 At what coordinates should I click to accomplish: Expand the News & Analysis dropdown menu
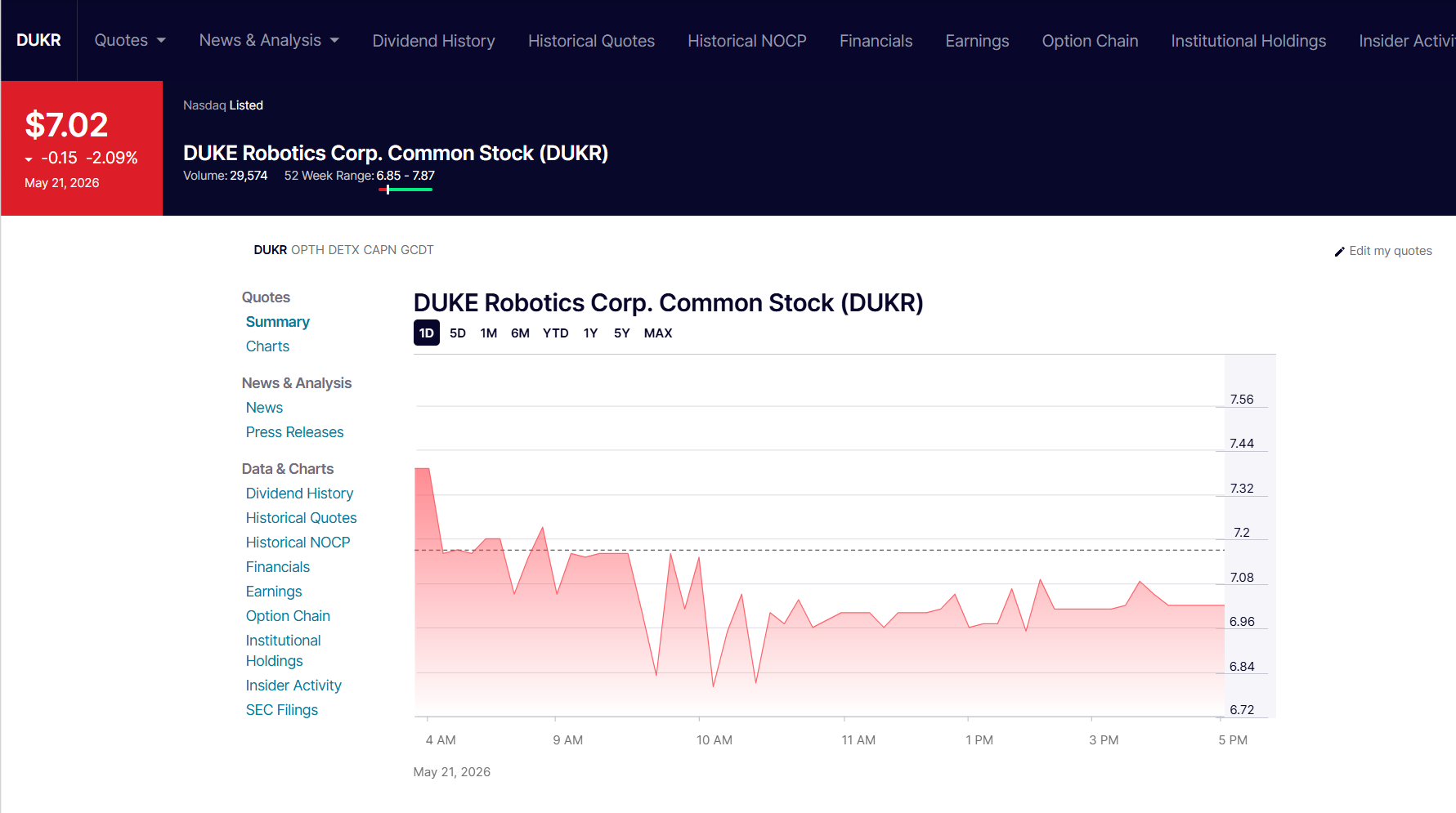pos(269,40)
